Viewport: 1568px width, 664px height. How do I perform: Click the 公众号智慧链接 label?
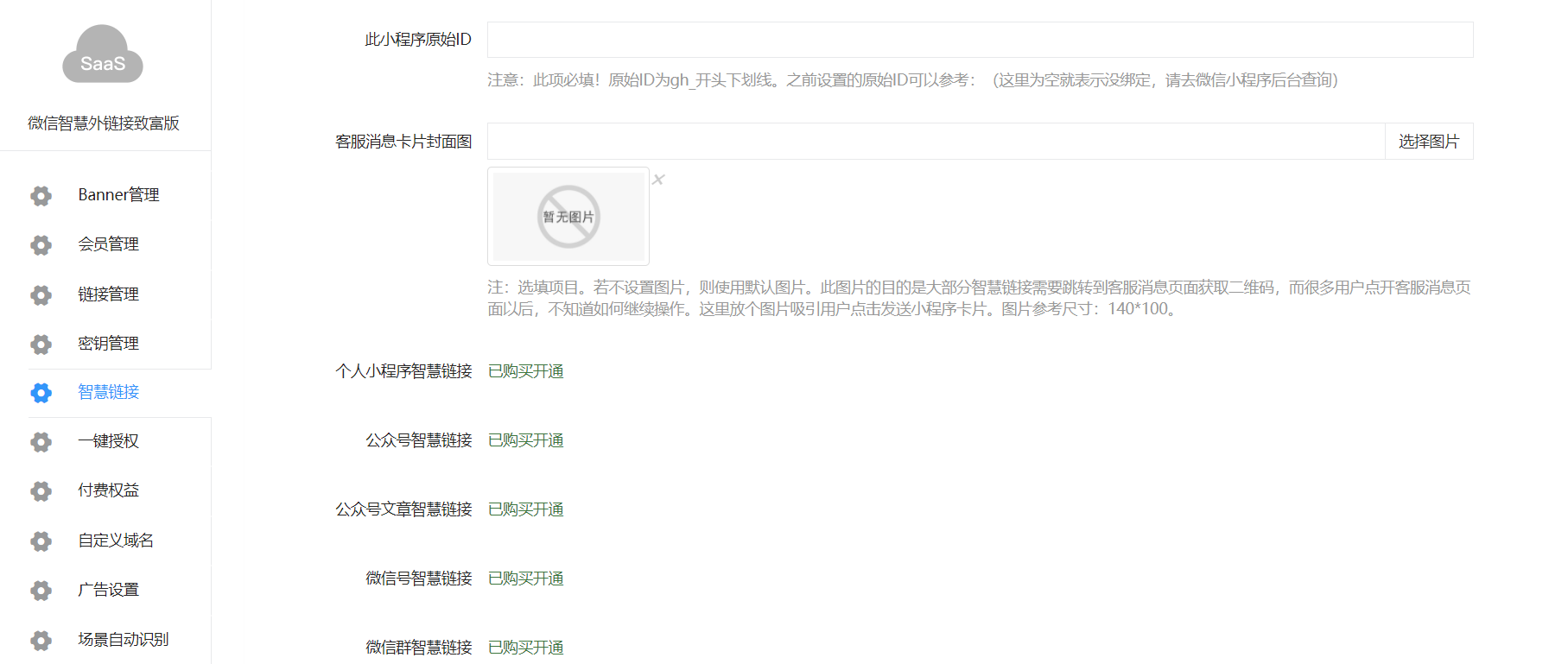pos(419,440)
